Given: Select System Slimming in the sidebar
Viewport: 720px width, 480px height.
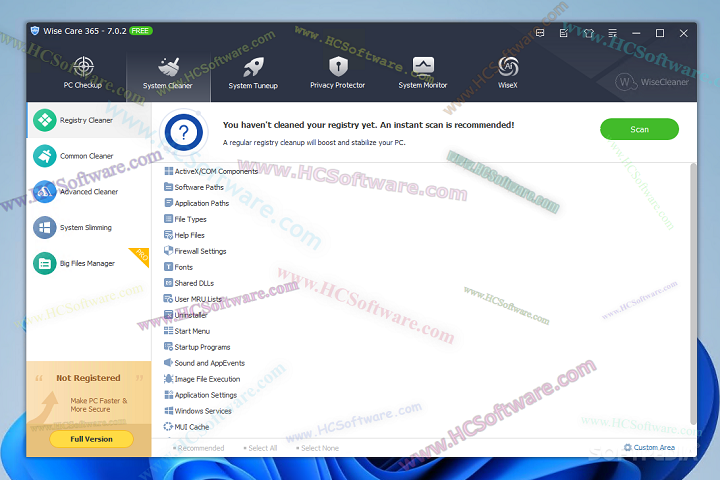Looking at the screenshot, I should click(x=89, y=227).
